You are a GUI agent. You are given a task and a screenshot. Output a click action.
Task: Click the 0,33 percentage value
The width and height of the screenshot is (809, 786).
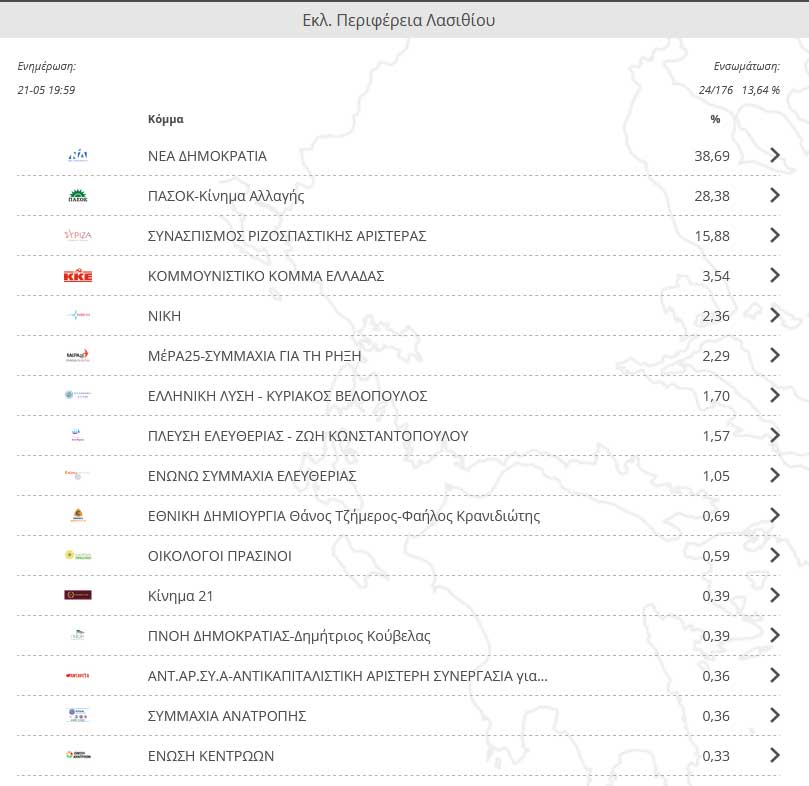(x=716, y=756)
